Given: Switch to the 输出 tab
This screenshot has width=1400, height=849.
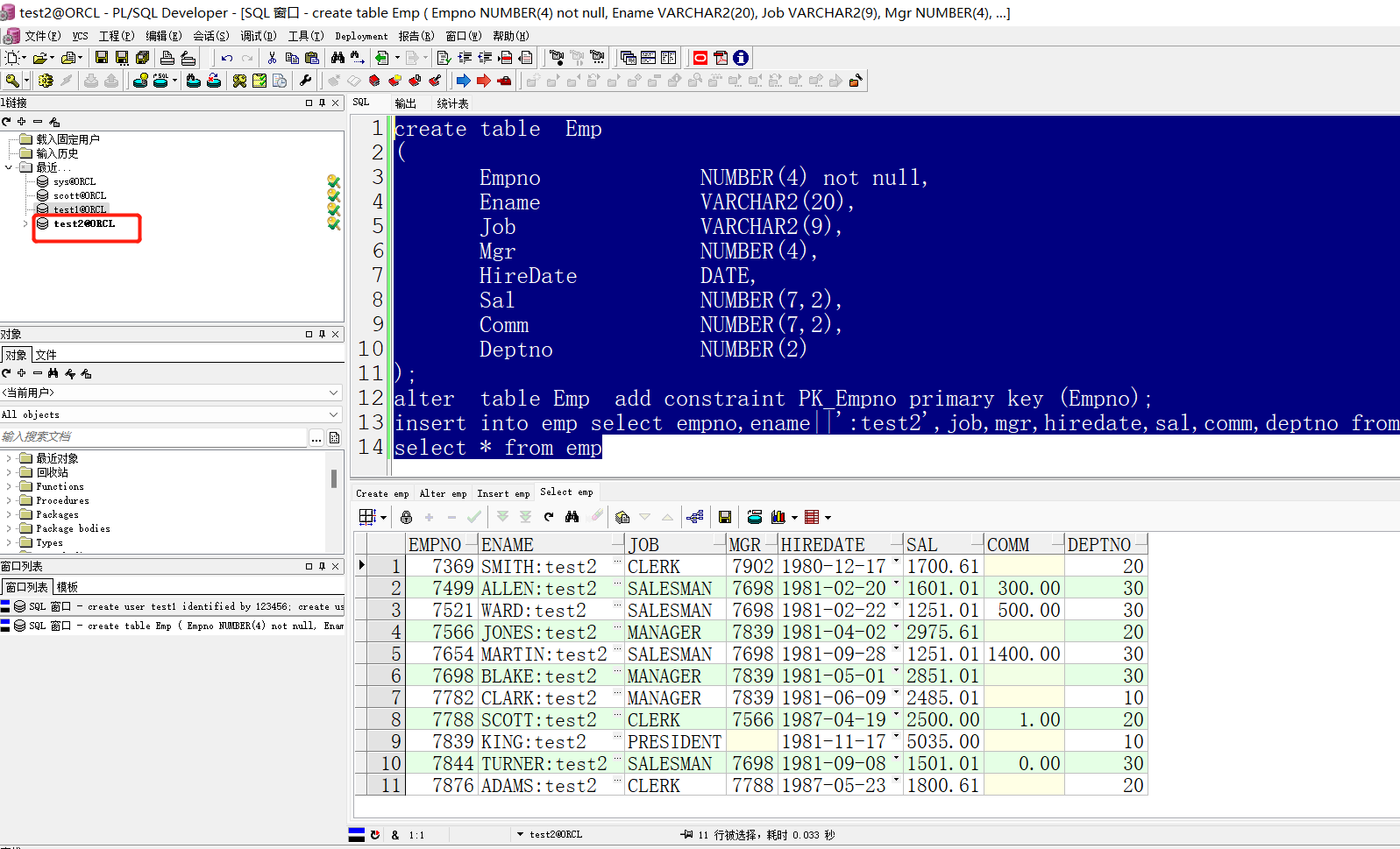Looking at the screenshot, I should tap(406, 103).
